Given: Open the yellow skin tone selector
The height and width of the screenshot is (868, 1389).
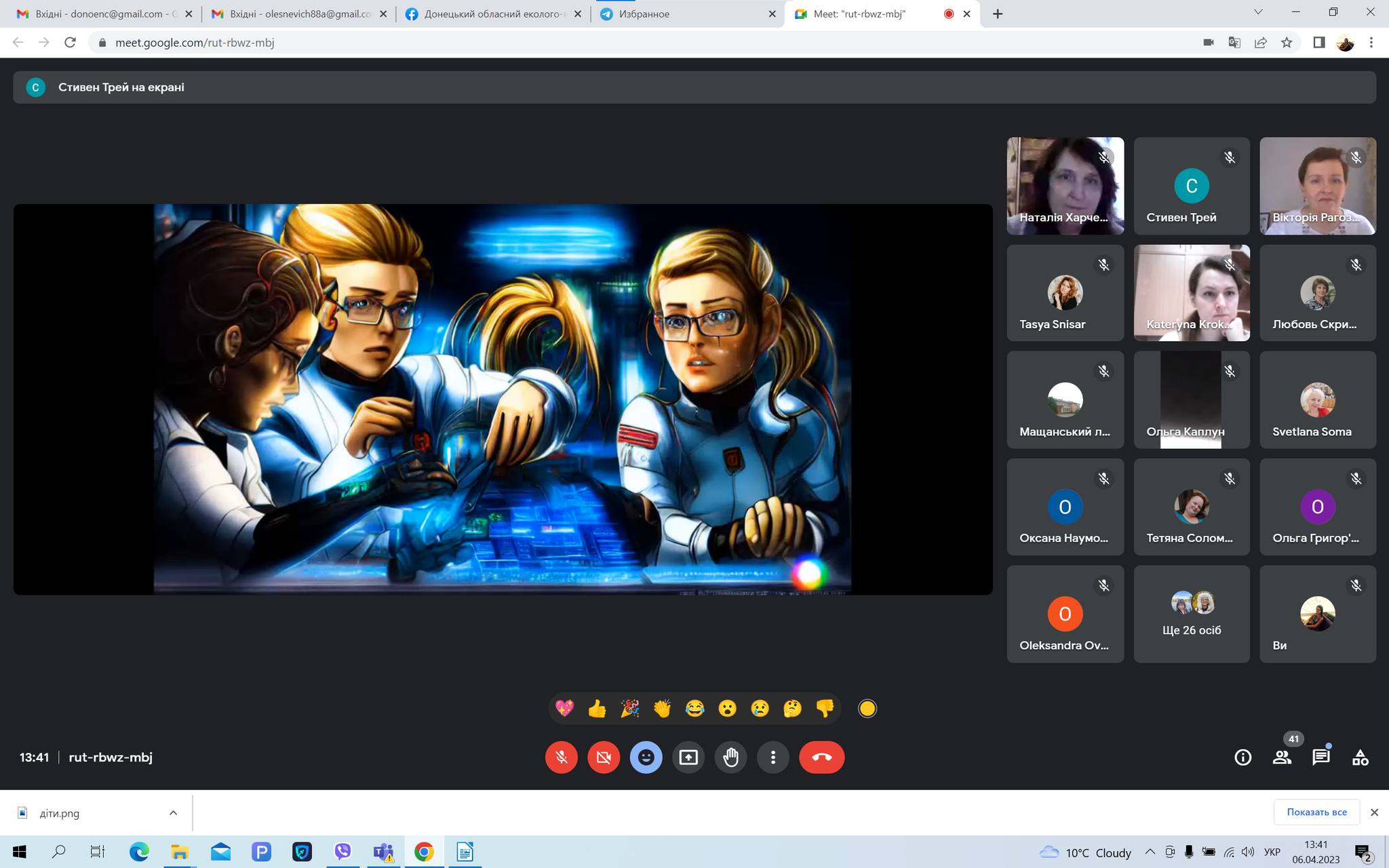Looking at the screenshot, I should (867, 709).
